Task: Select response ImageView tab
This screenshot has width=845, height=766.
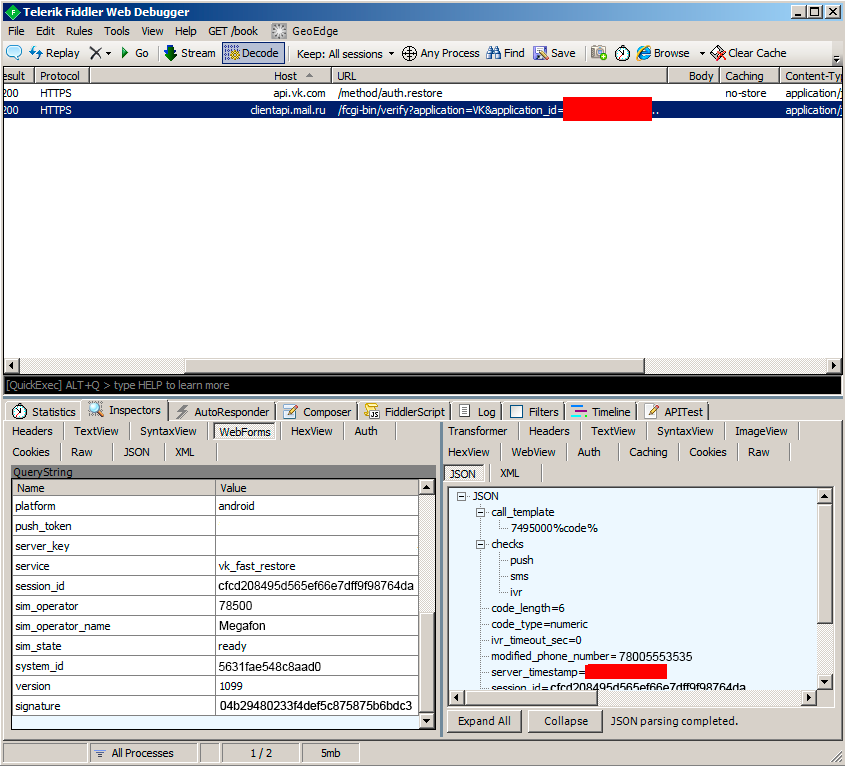Action: (x=761, y=431)
